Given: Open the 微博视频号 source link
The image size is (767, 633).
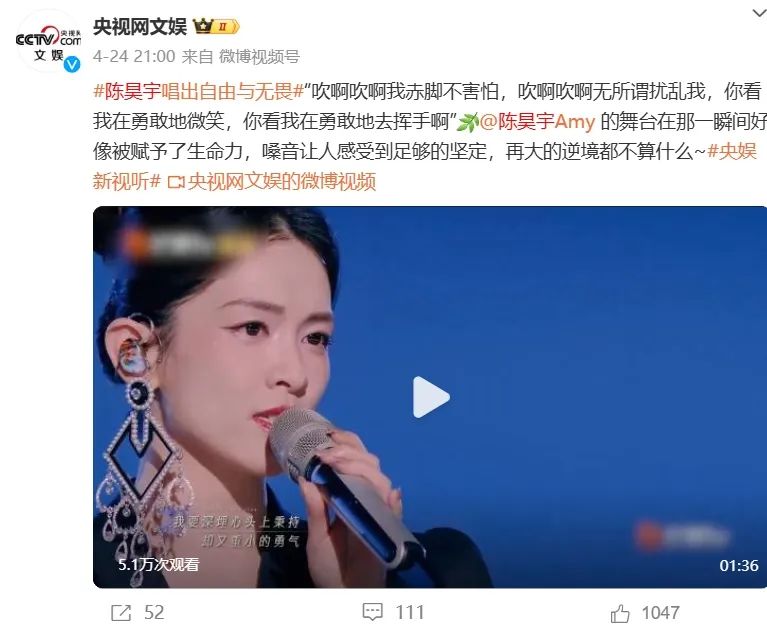Looking at the screenshot, I should click(x=259, y=57).
